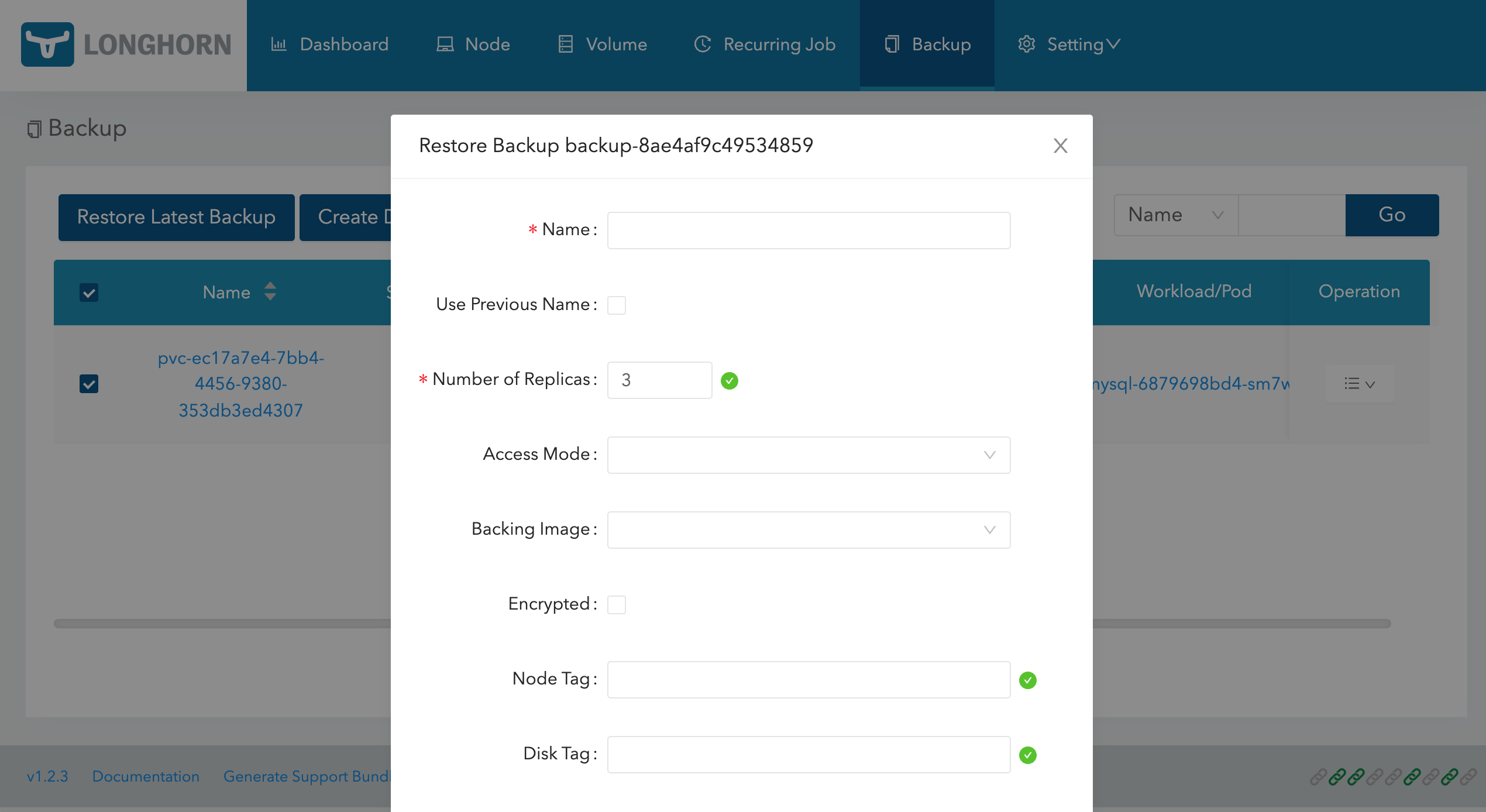
Task: Click the websocket link status icons in footer
Action: [x=1393, y=777]
